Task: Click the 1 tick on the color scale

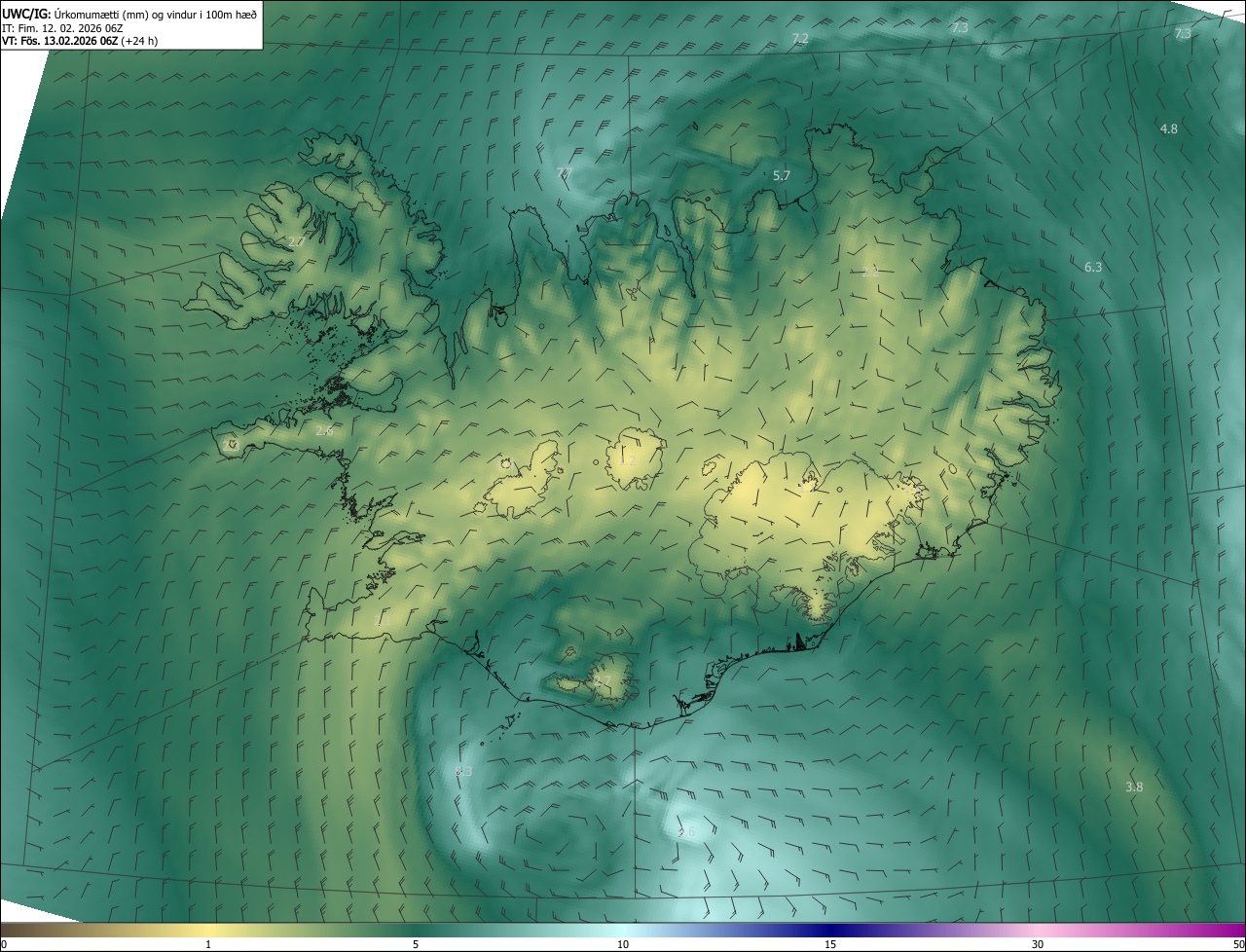Action: (208, 944)
